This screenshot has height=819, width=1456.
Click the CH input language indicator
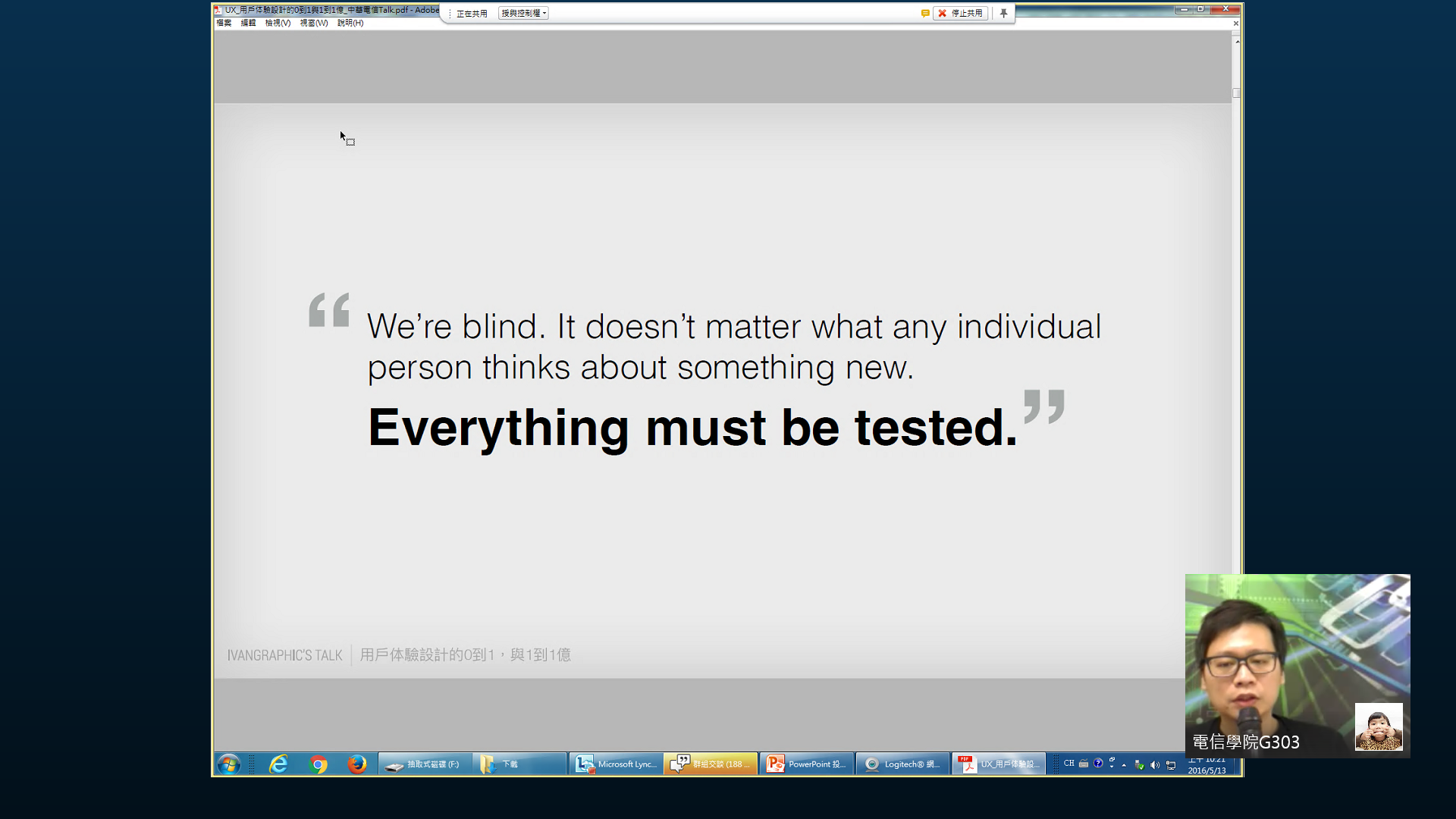point(1068,764)
